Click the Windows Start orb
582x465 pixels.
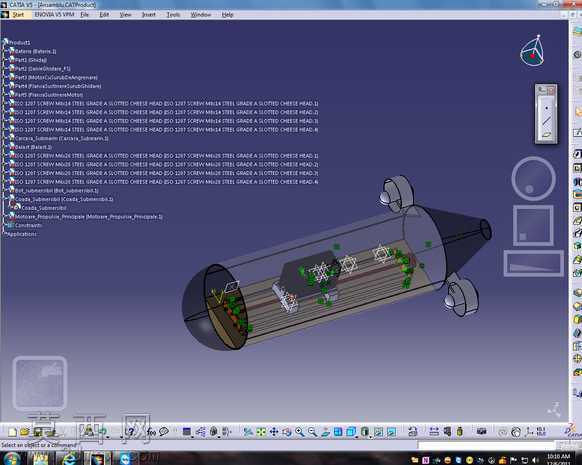11,458
